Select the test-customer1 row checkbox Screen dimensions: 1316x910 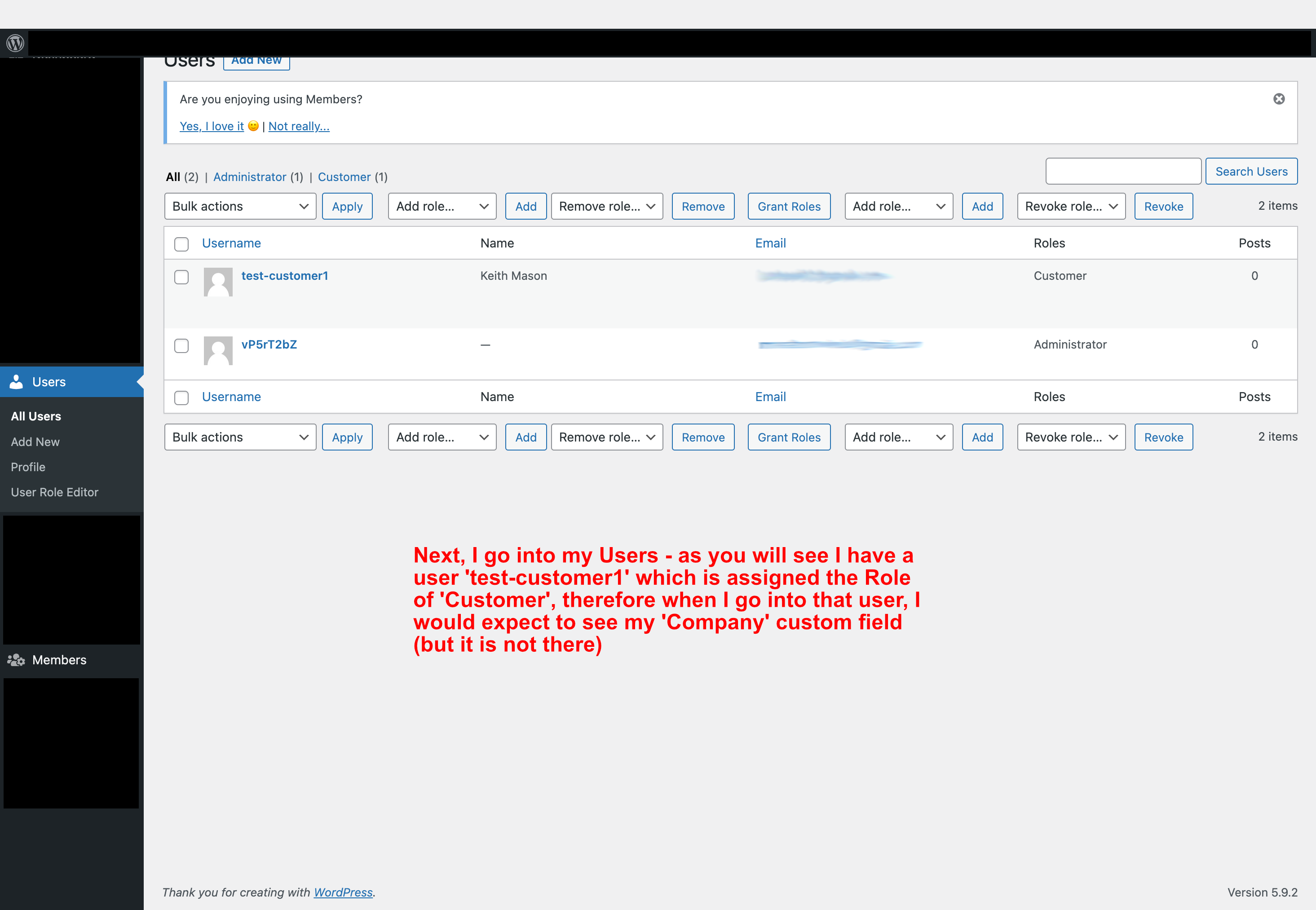(181, 277)
